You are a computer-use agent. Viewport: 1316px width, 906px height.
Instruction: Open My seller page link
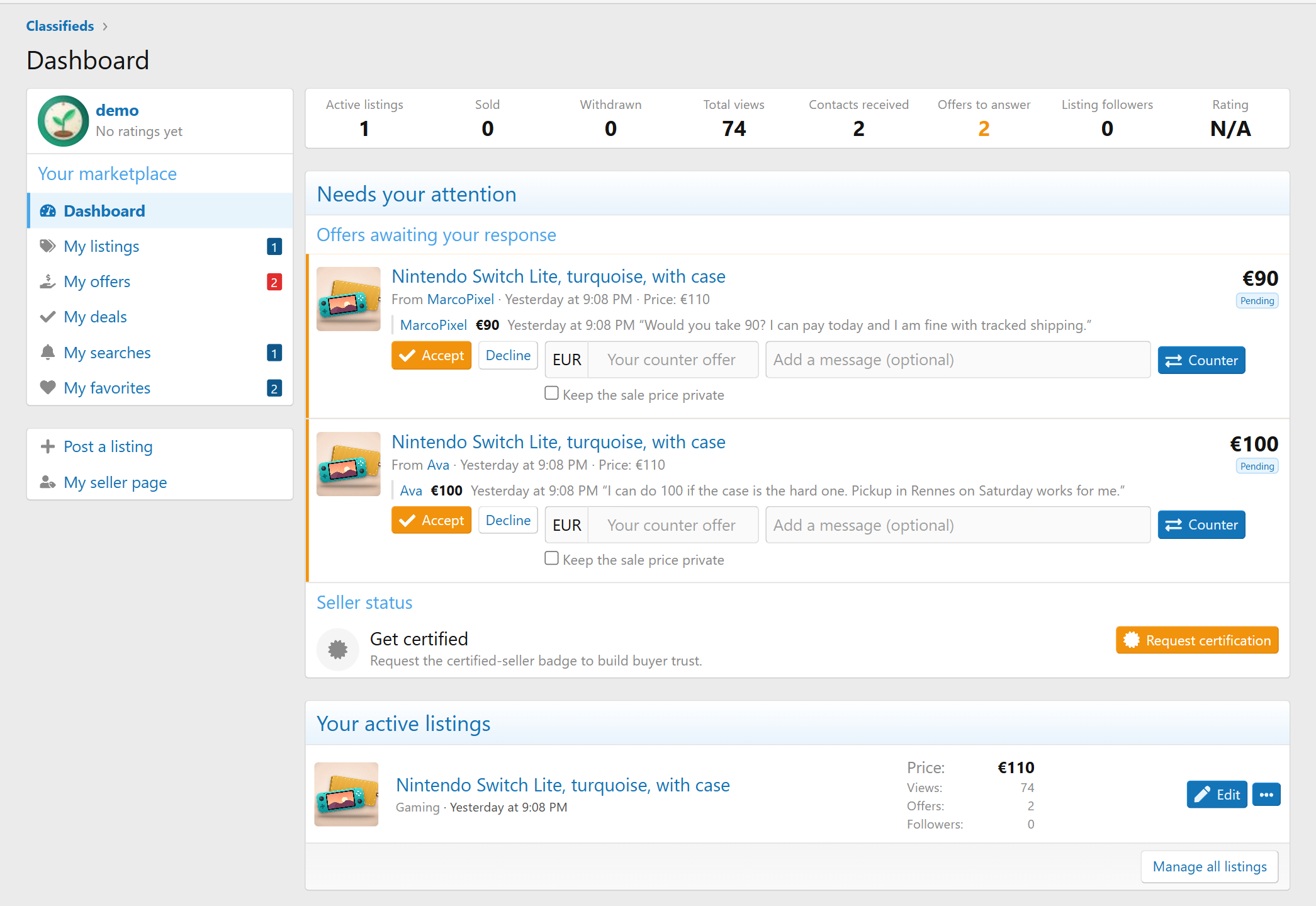tap(115, 482)
